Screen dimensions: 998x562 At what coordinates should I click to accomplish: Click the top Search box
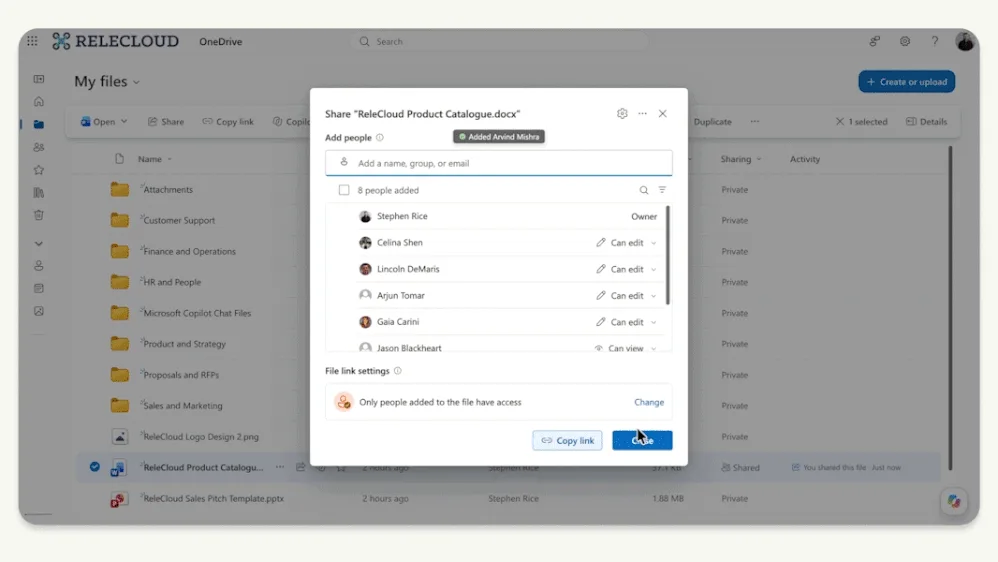click(499, 41)
